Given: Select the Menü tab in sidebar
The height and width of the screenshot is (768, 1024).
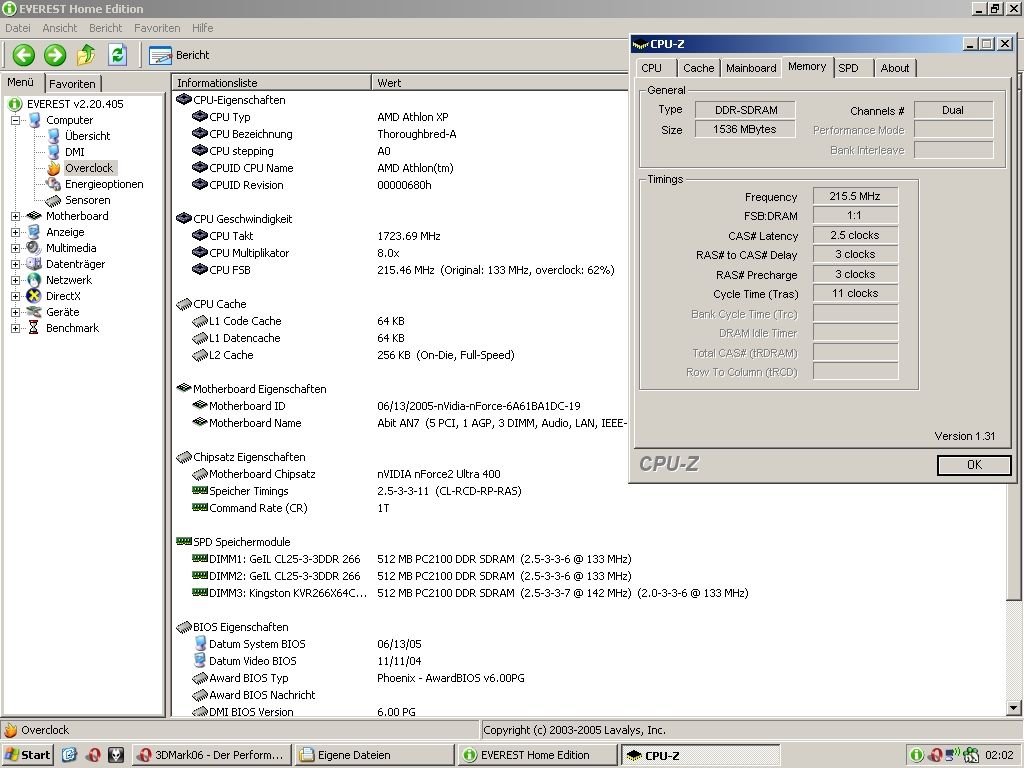Looking at the screenshot, I should point(21,82).
